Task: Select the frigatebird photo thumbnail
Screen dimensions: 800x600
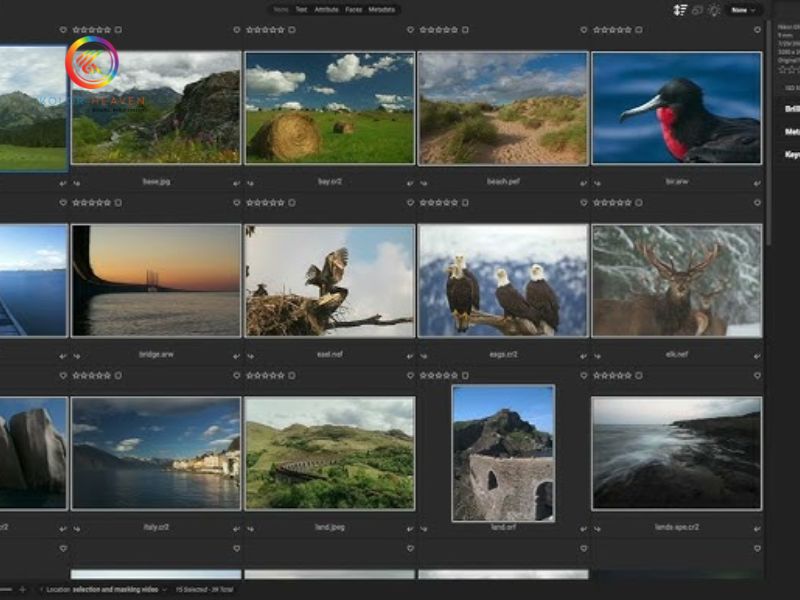Action: pos(677,108)
